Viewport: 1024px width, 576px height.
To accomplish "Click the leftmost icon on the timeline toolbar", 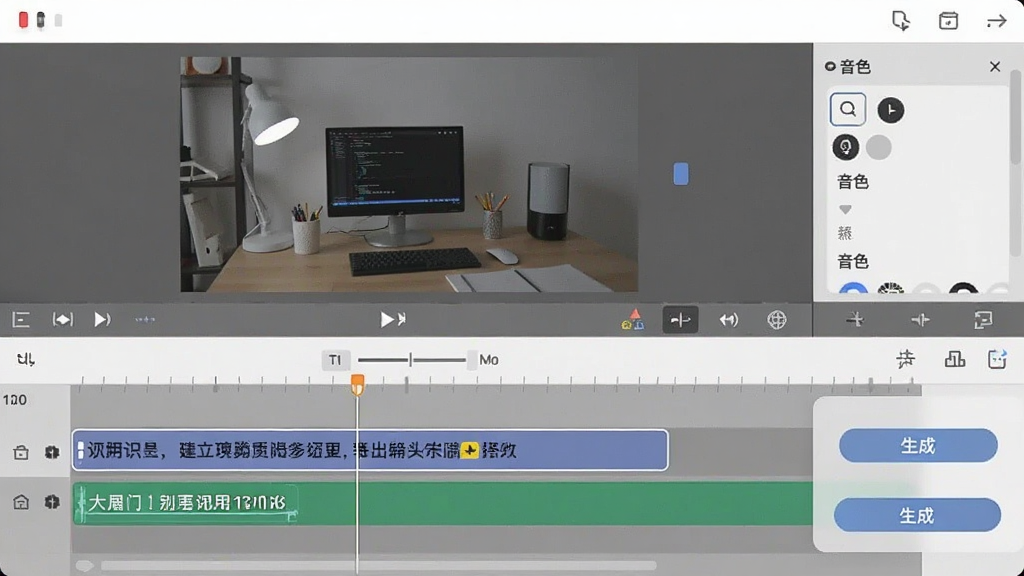I will point(25,359).
